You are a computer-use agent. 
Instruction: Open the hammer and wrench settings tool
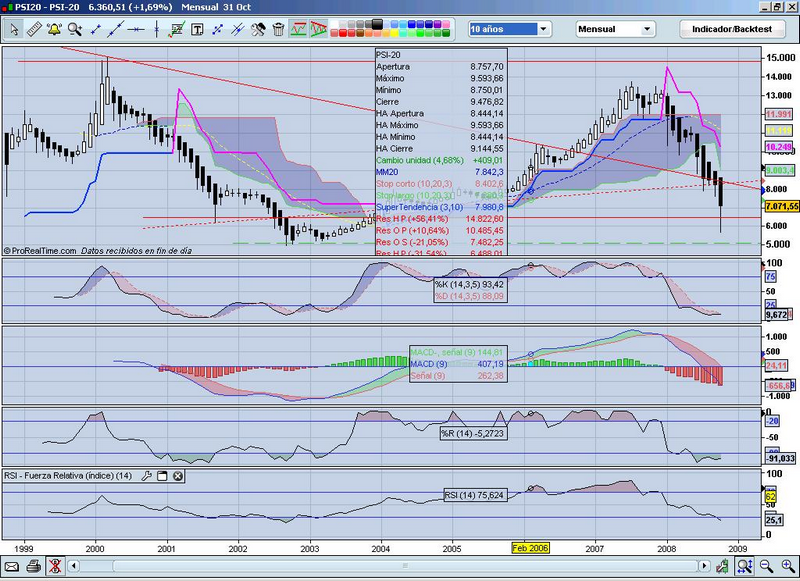258,30
